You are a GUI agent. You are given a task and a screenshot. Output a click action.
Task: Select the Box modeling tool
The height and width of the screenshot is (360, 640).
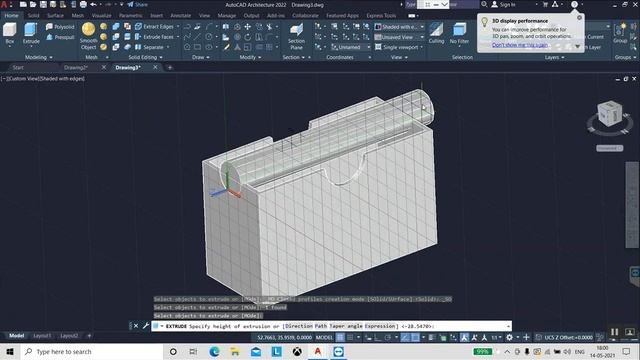pos(10,33)
